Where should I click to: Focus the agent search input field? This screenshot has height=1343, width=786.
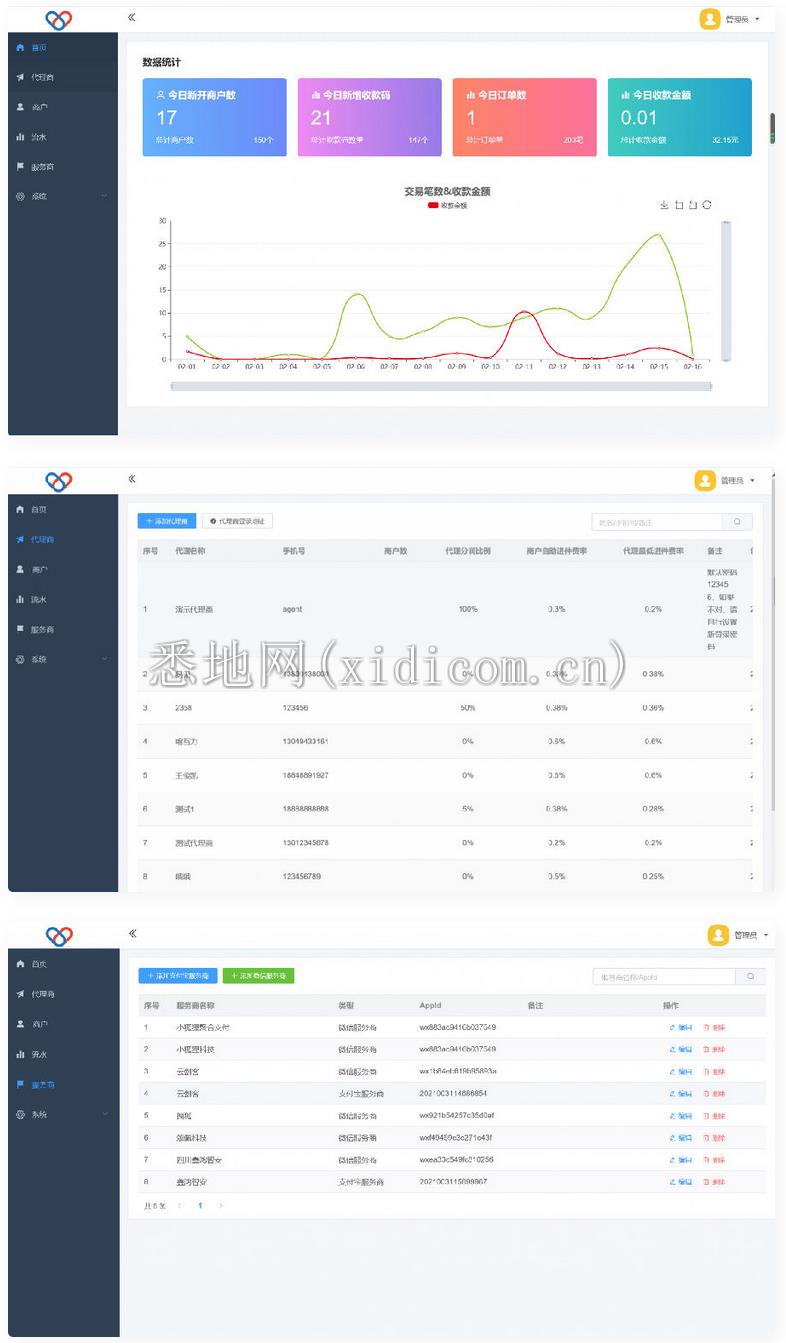tap(657, 522)
